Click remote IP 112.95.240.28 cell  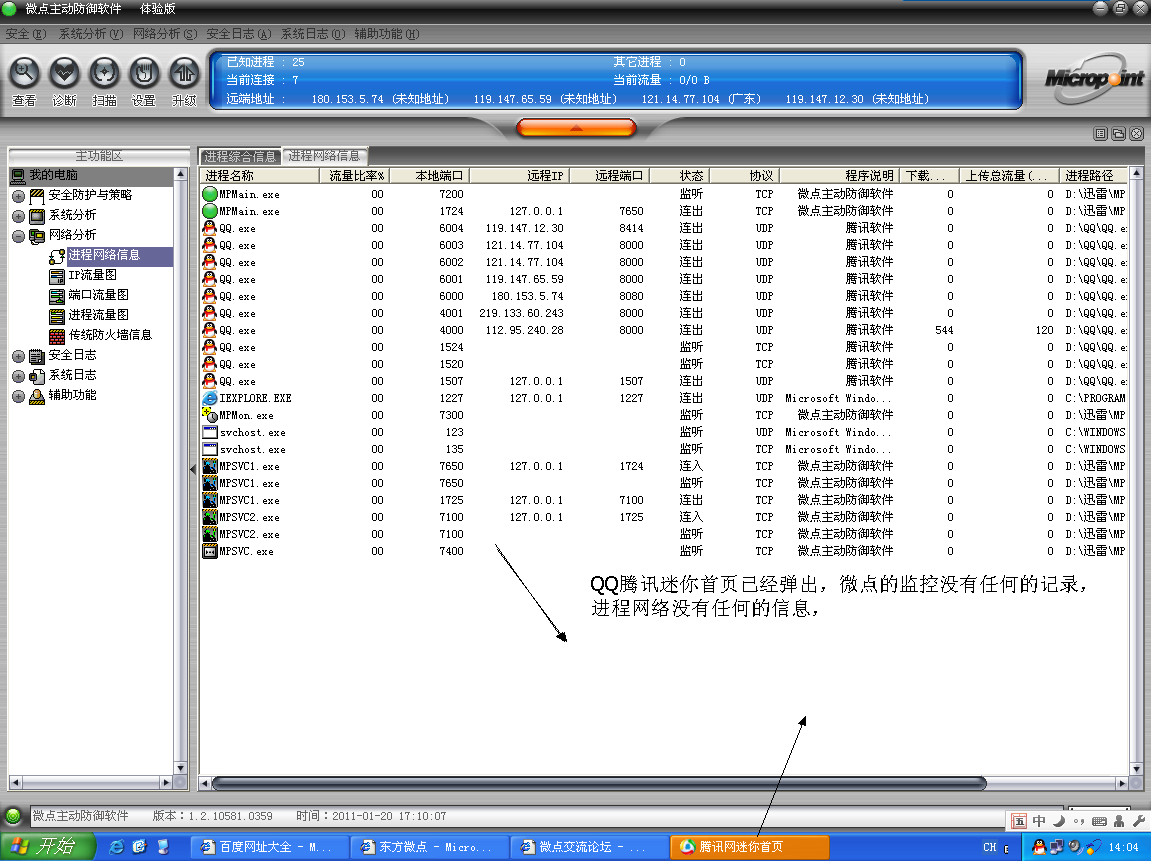pos(524,330)
